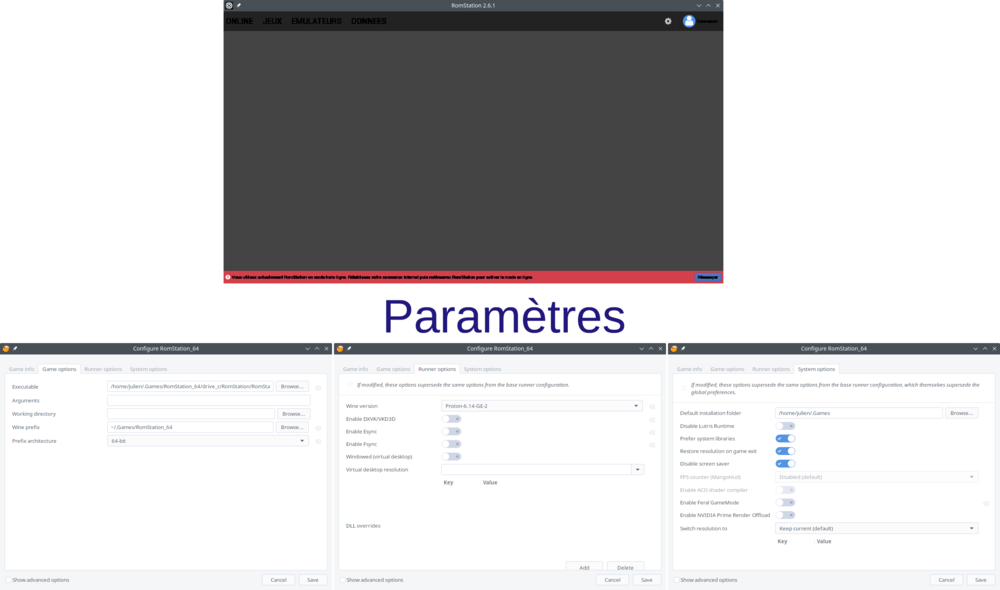Image resolution: width=1000 pixels, height=590 pixels.
Task: Click the reset icon beside Wine version
Action: click(652, 406)
